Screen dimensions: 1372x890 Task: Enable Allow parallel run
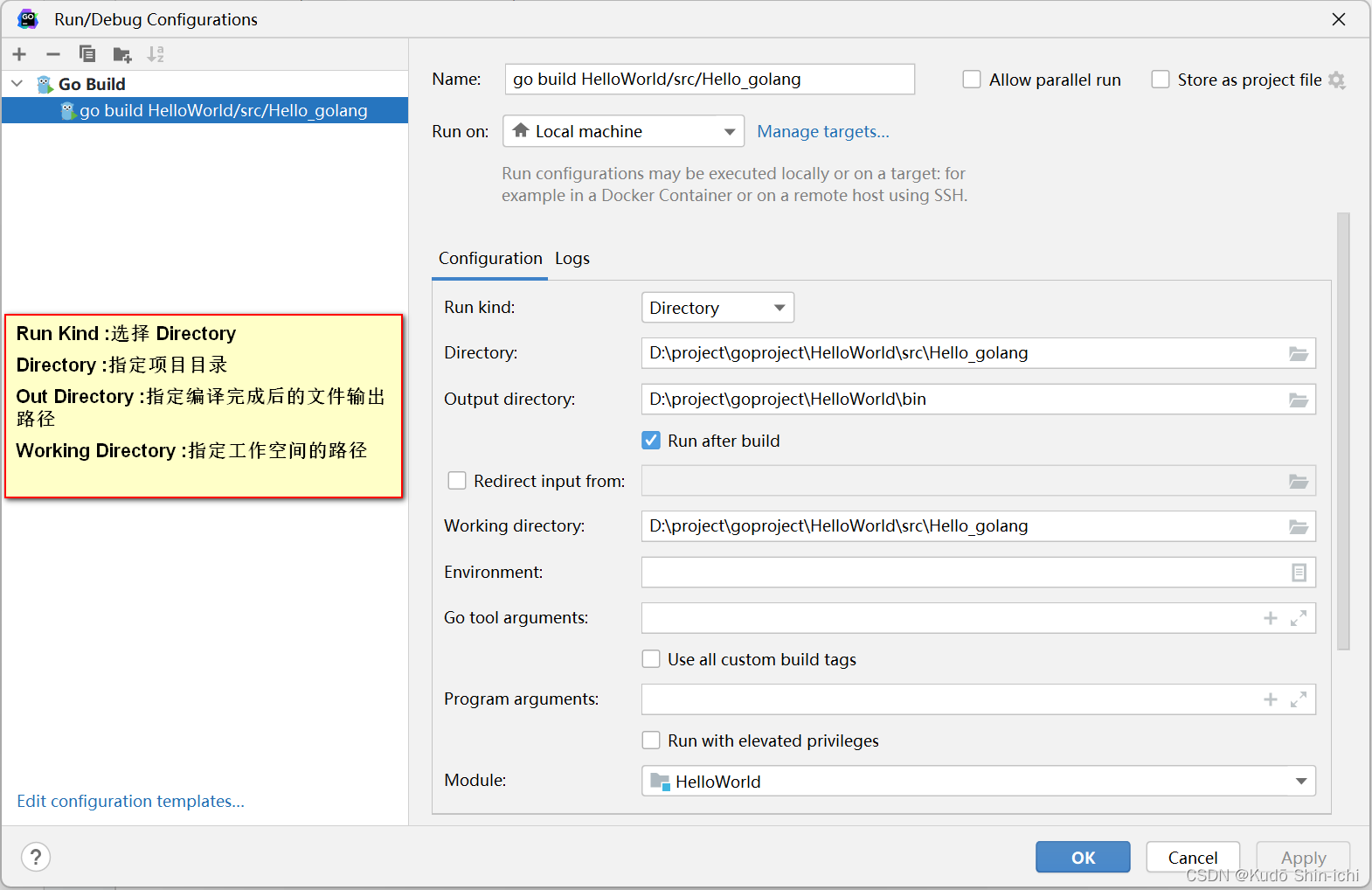point(972,80)
